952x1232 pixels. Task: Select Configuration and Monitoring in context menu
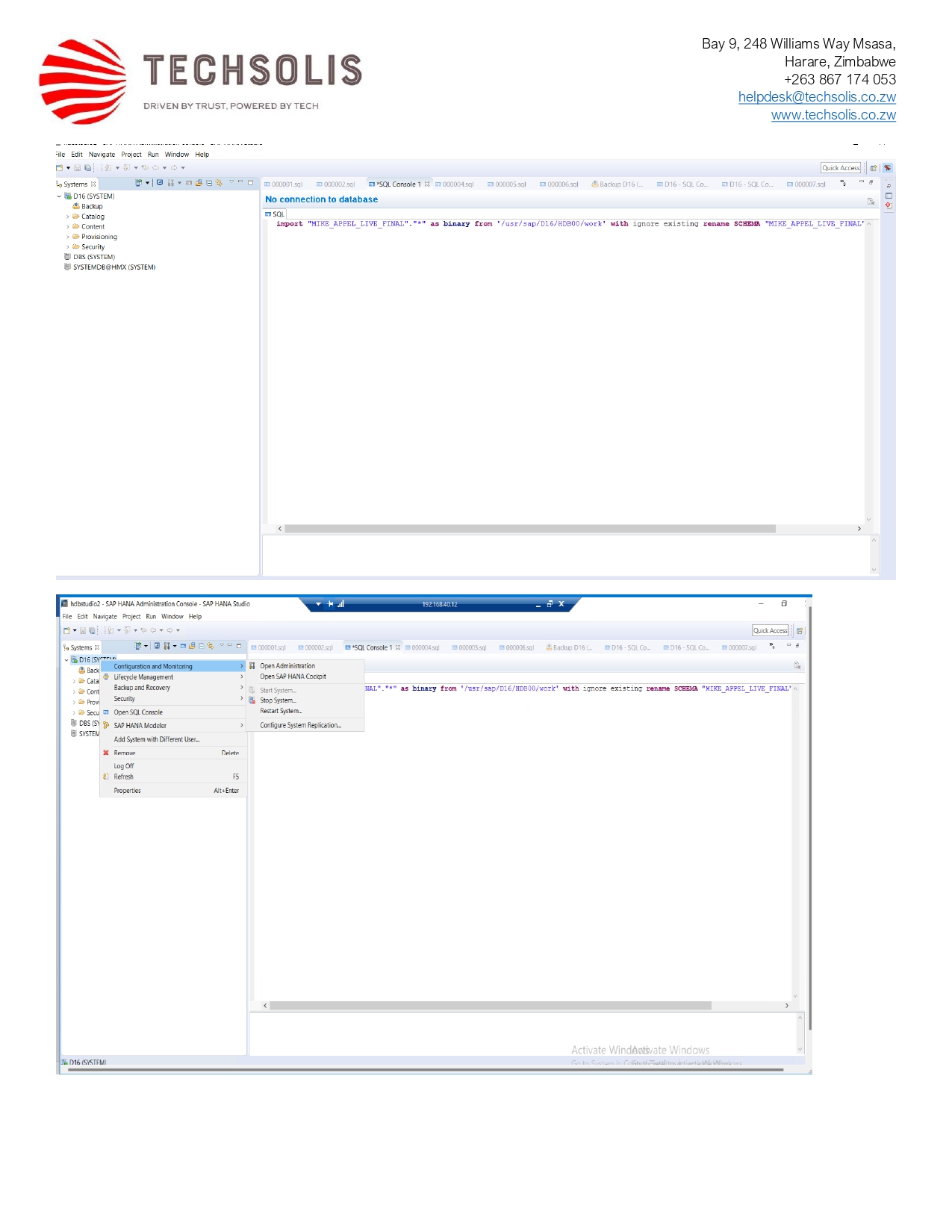pos(172,666)
